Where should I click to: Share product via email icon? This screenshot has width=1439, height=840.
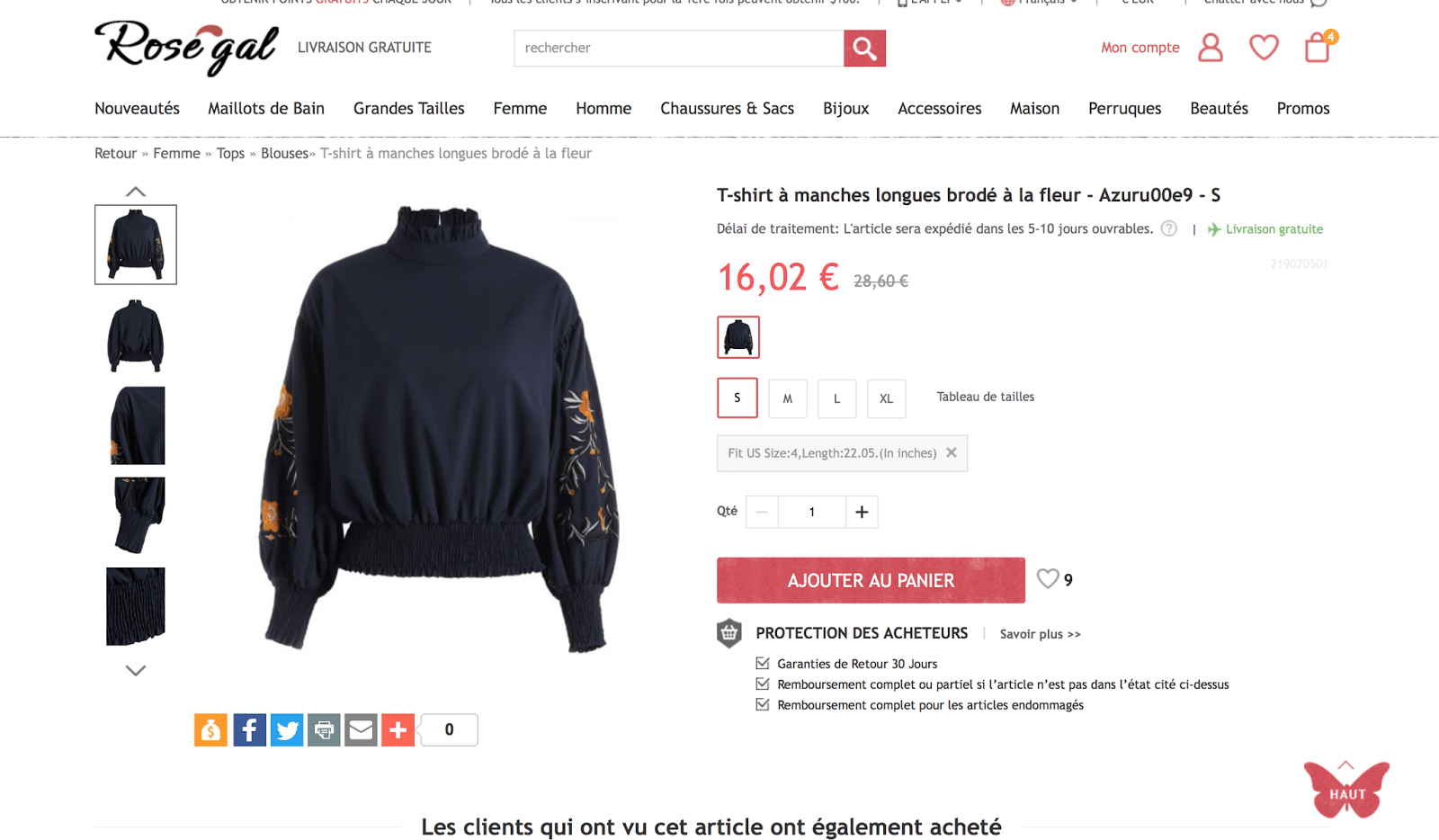pyautogui.click(x=361, y=729)
